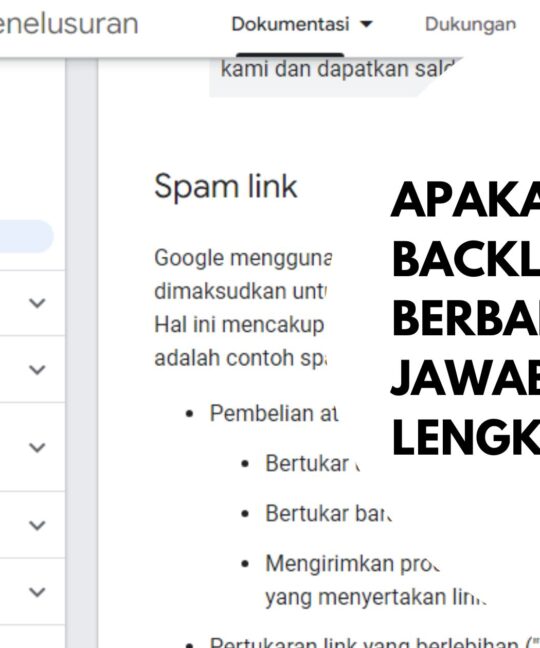This screenshot has width=540, height=648.
Task: Expand the fourth sidebar chevron from top
Action: (37, 525)
